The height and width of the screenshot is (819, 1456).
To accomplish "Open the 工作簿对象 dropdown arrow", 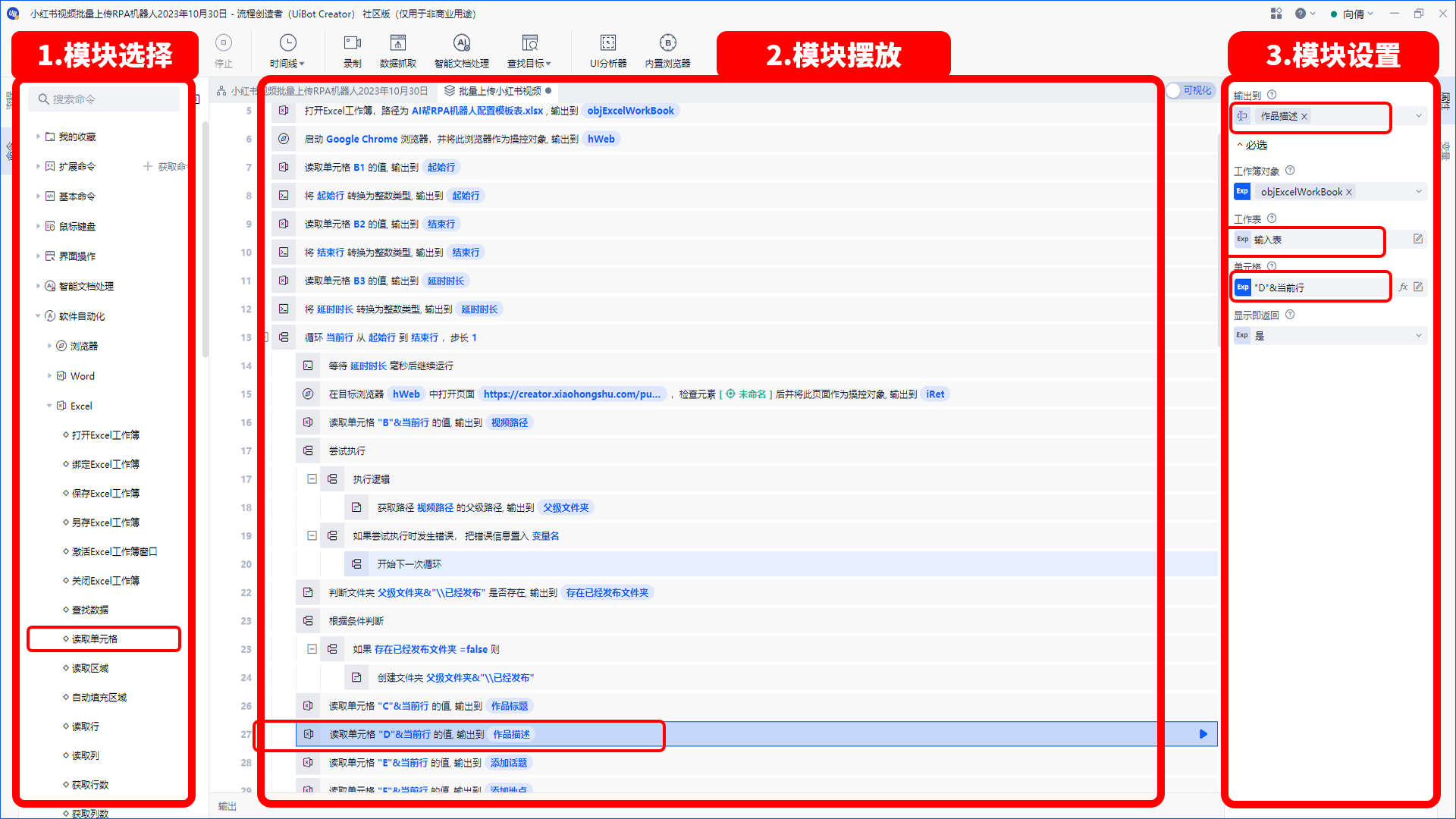I will point(1419,192).
